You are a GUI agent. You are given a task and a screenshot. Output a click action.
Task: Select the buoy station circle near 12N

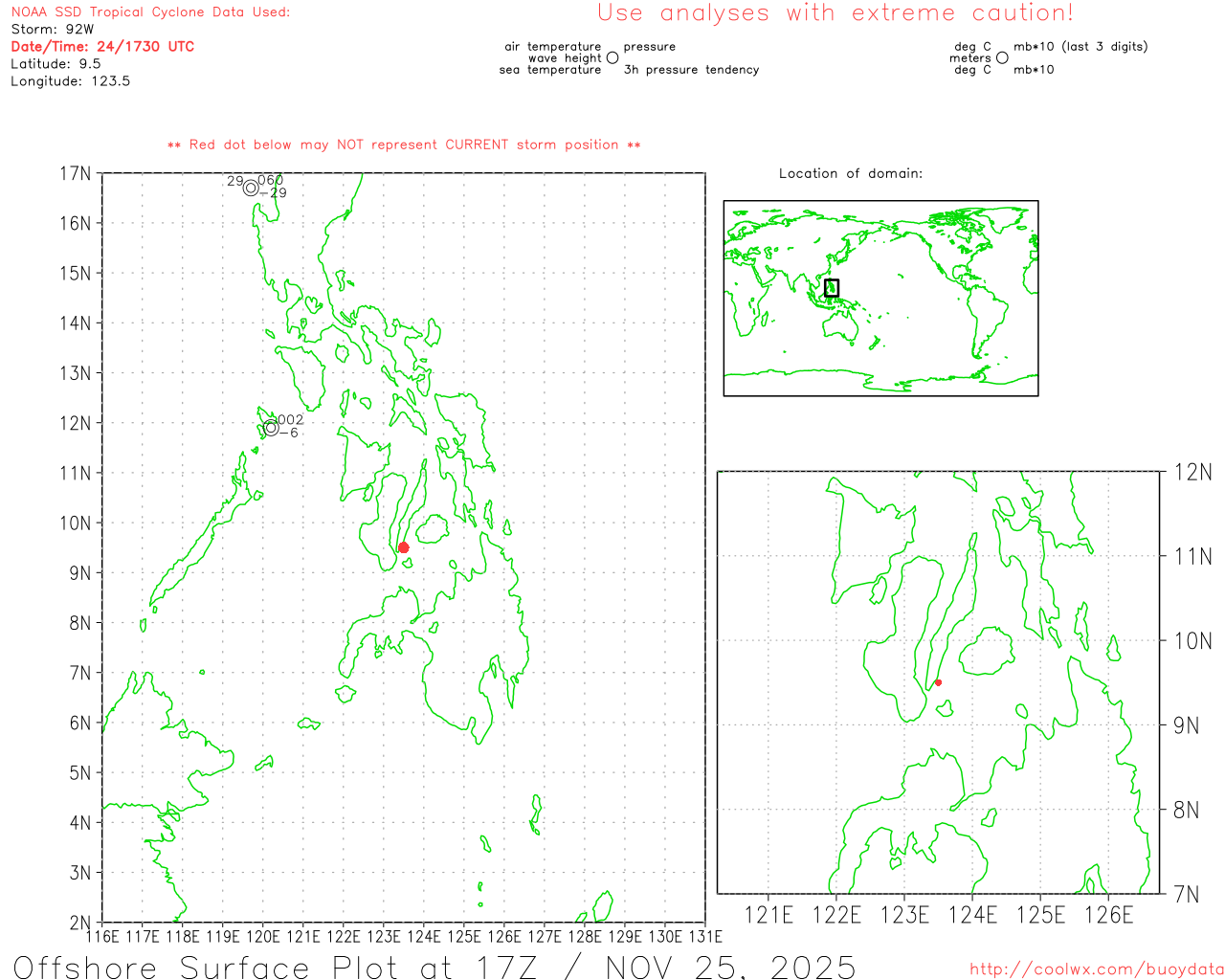click(x=271, y=428)
